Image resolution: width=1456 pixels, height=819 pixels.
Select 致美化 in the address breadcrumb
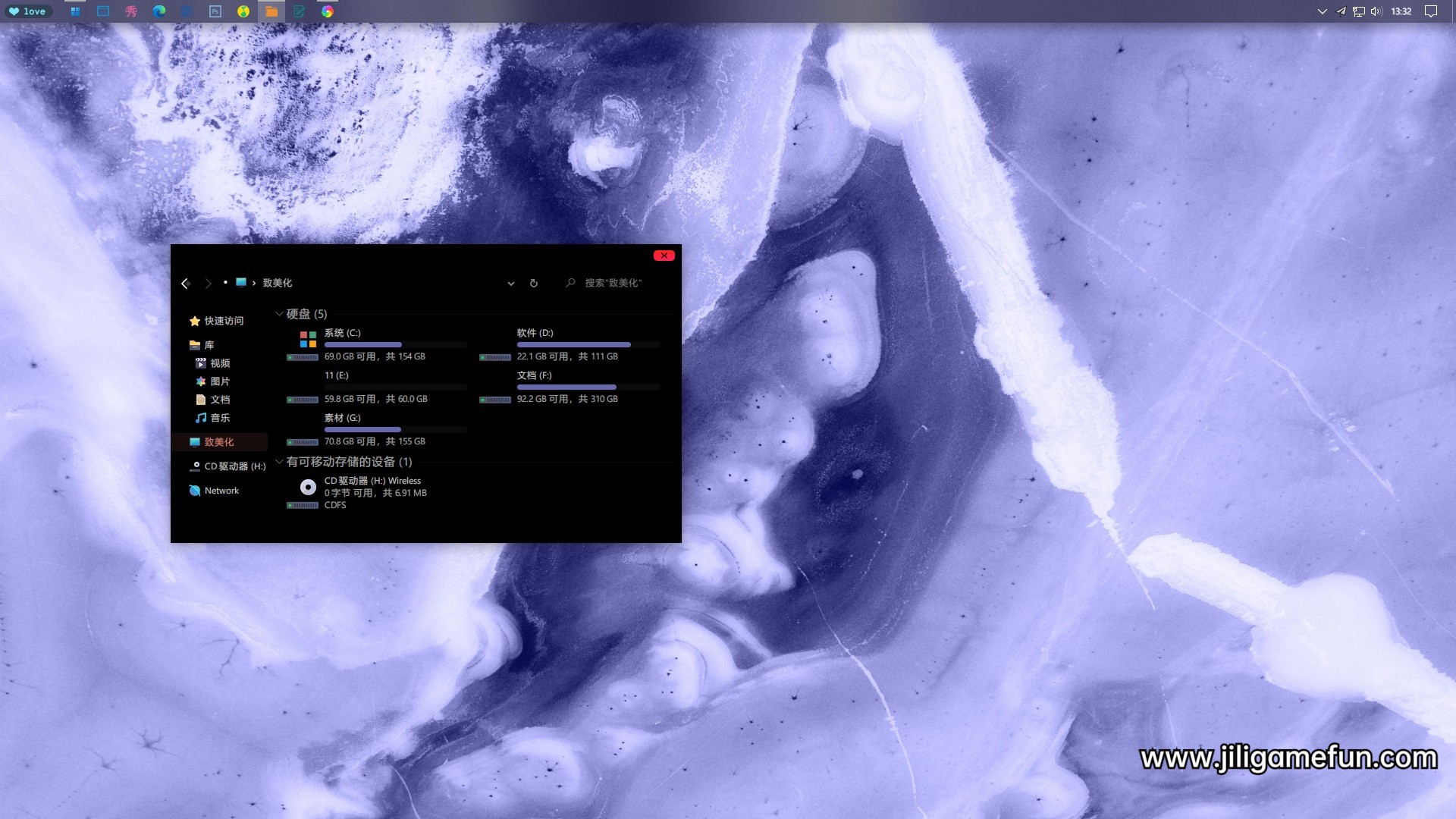point(278,283)
